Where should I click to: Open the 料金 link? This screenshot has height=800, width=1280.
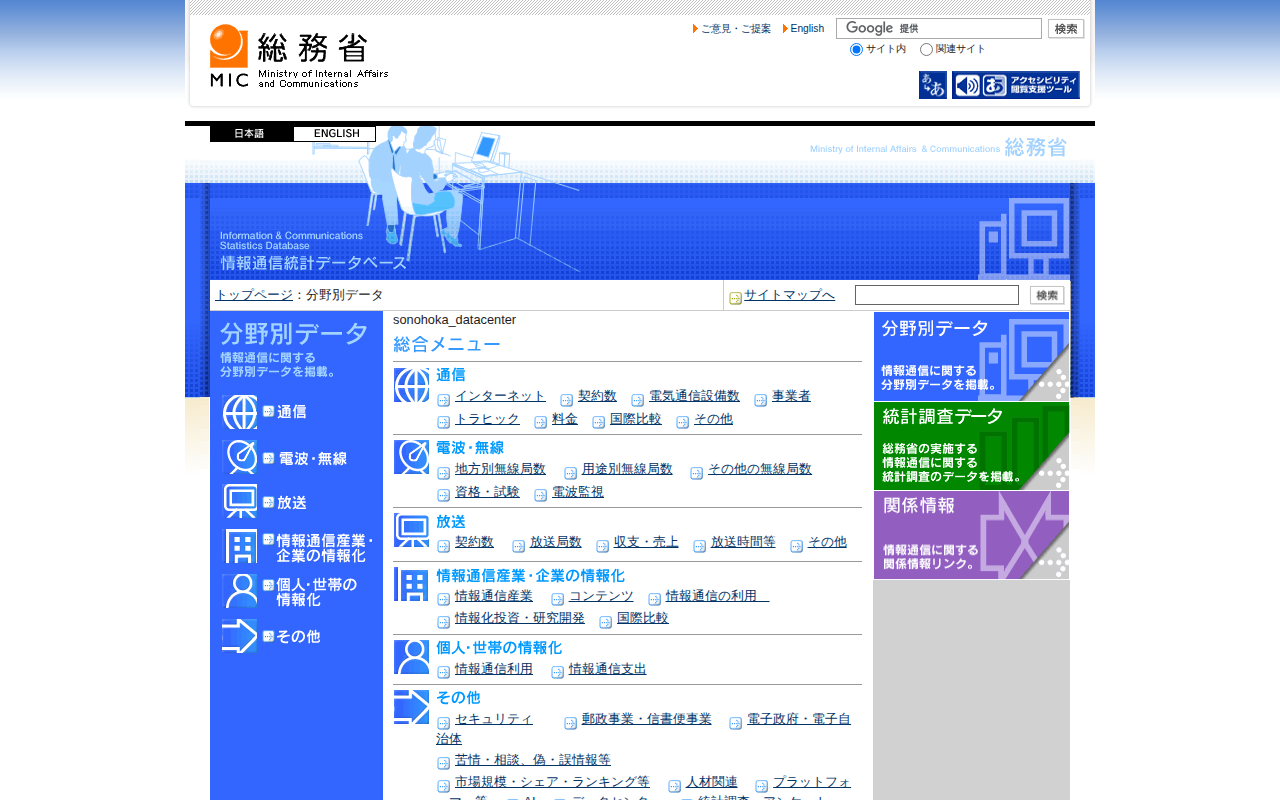click(565, 419)
